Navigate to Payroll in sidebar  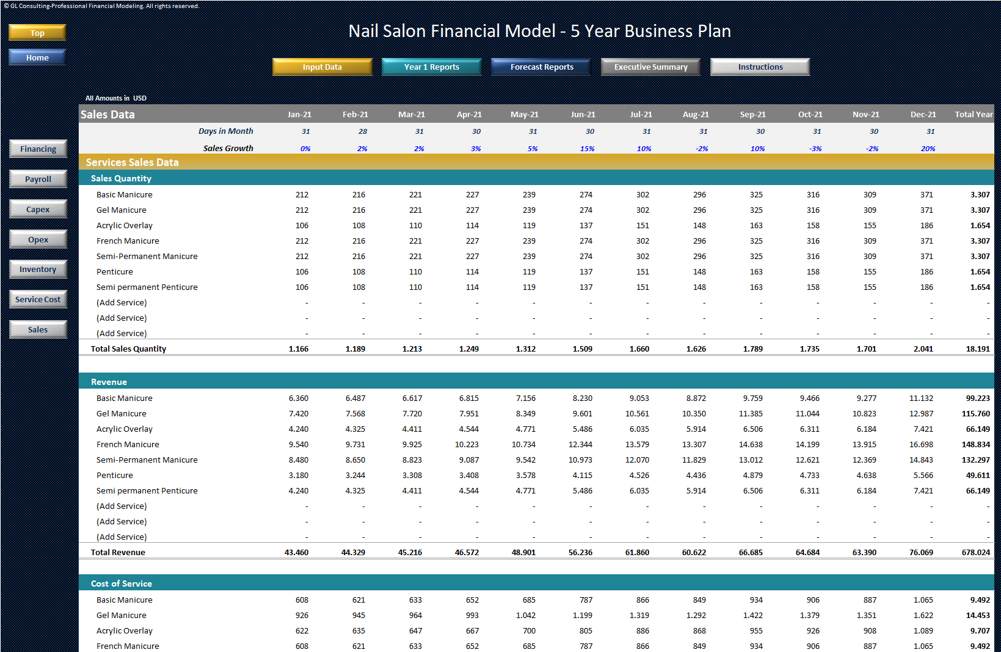click(x=38, y=179)
